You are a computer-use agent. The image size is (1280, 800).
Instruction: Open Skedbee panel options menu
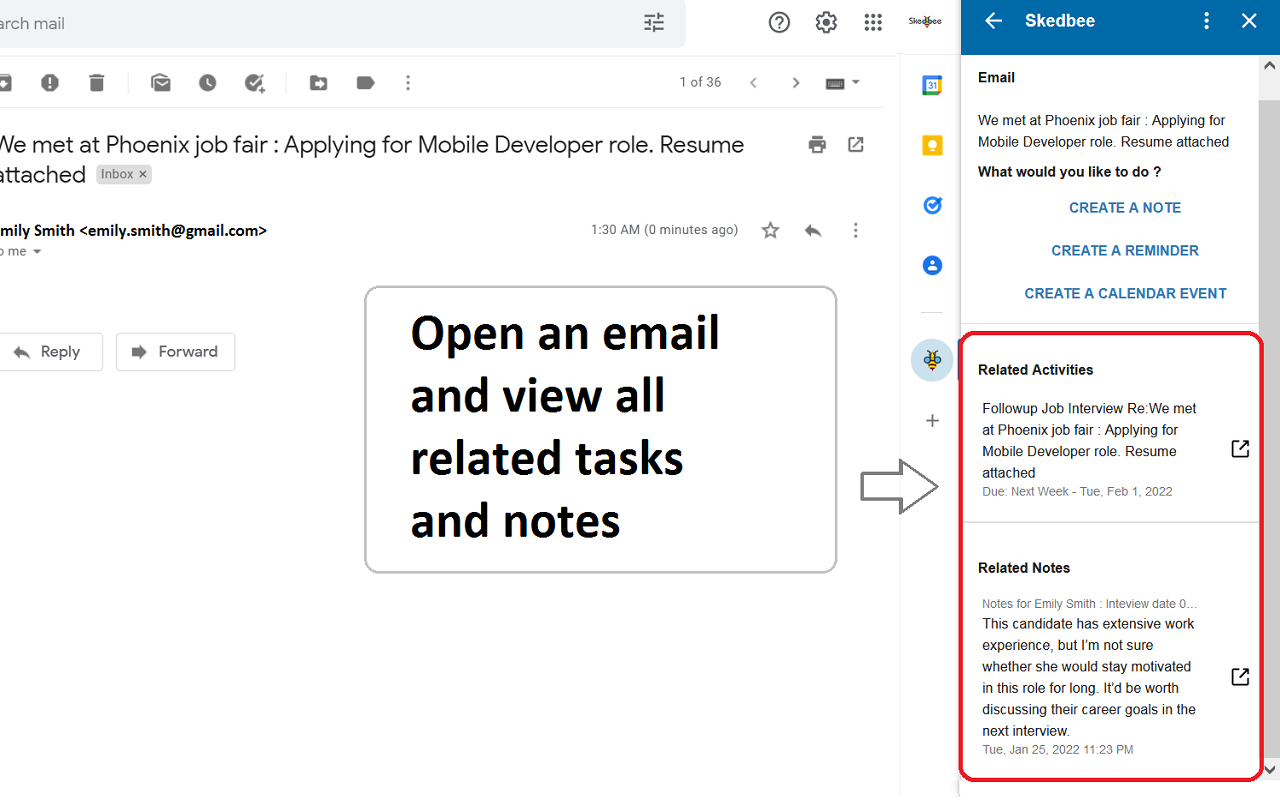click(1207, 21)
